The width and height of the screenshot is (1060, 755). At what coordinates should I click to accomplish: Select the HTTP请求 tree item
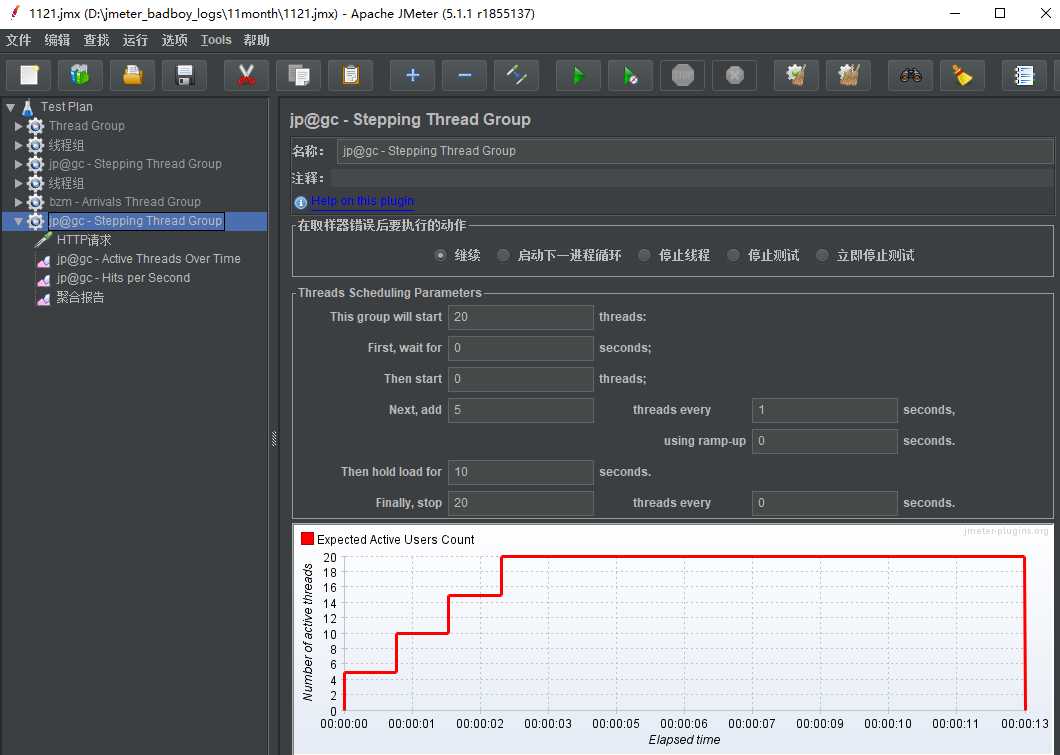(84, 240)
